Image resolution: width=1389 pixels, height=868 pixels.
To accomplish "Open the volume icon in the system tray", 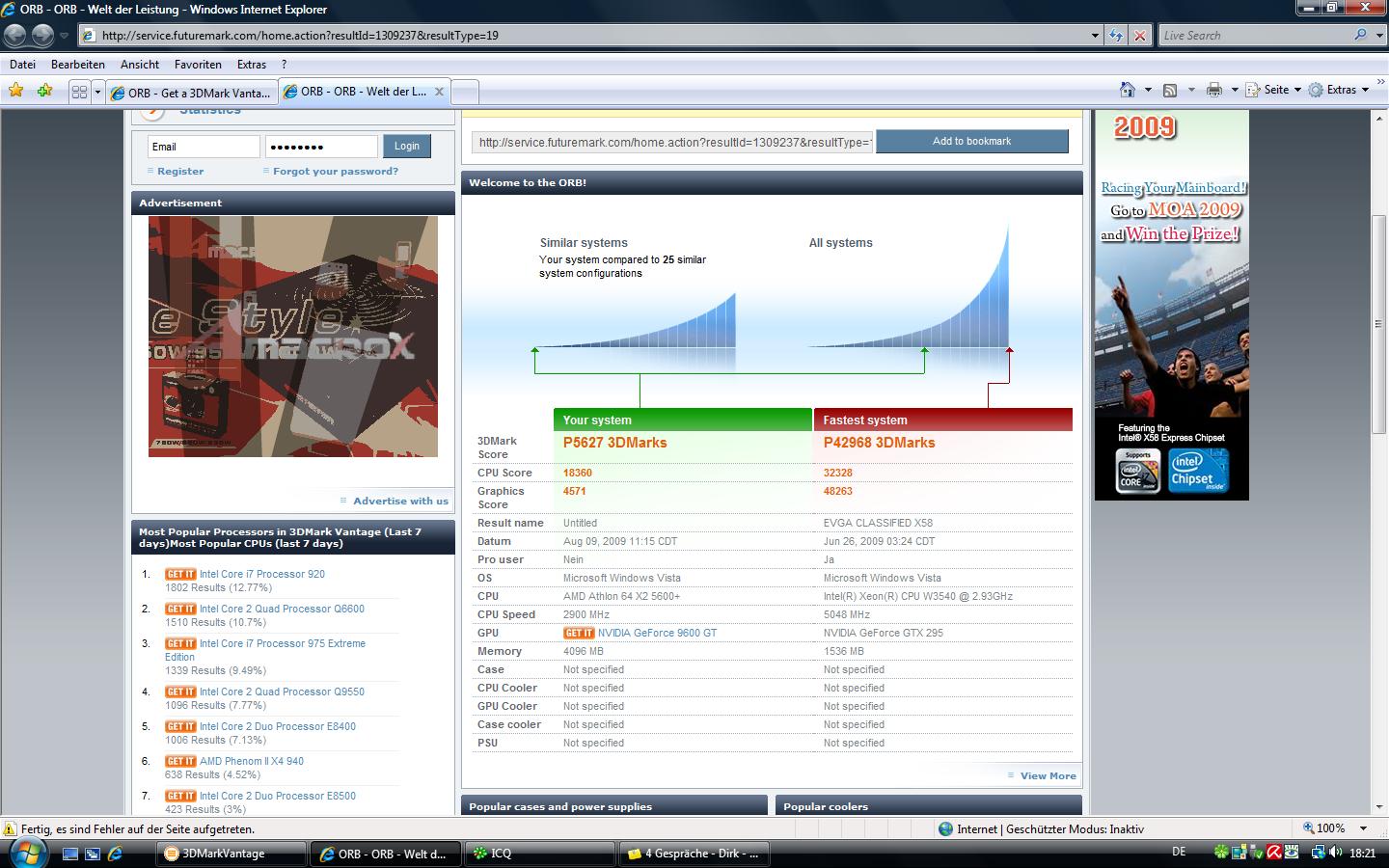I will click(1335, 853).
